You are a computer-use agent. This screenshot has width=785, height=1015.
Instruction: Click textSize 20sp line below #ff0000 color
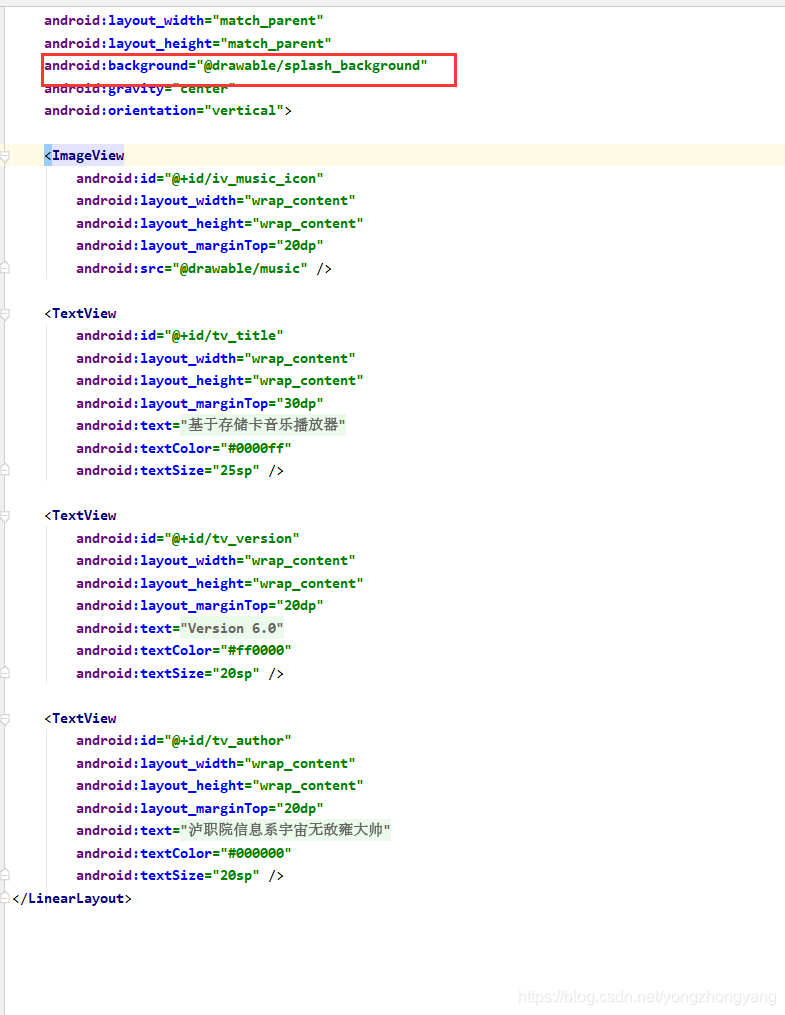(x=180, y=673)
